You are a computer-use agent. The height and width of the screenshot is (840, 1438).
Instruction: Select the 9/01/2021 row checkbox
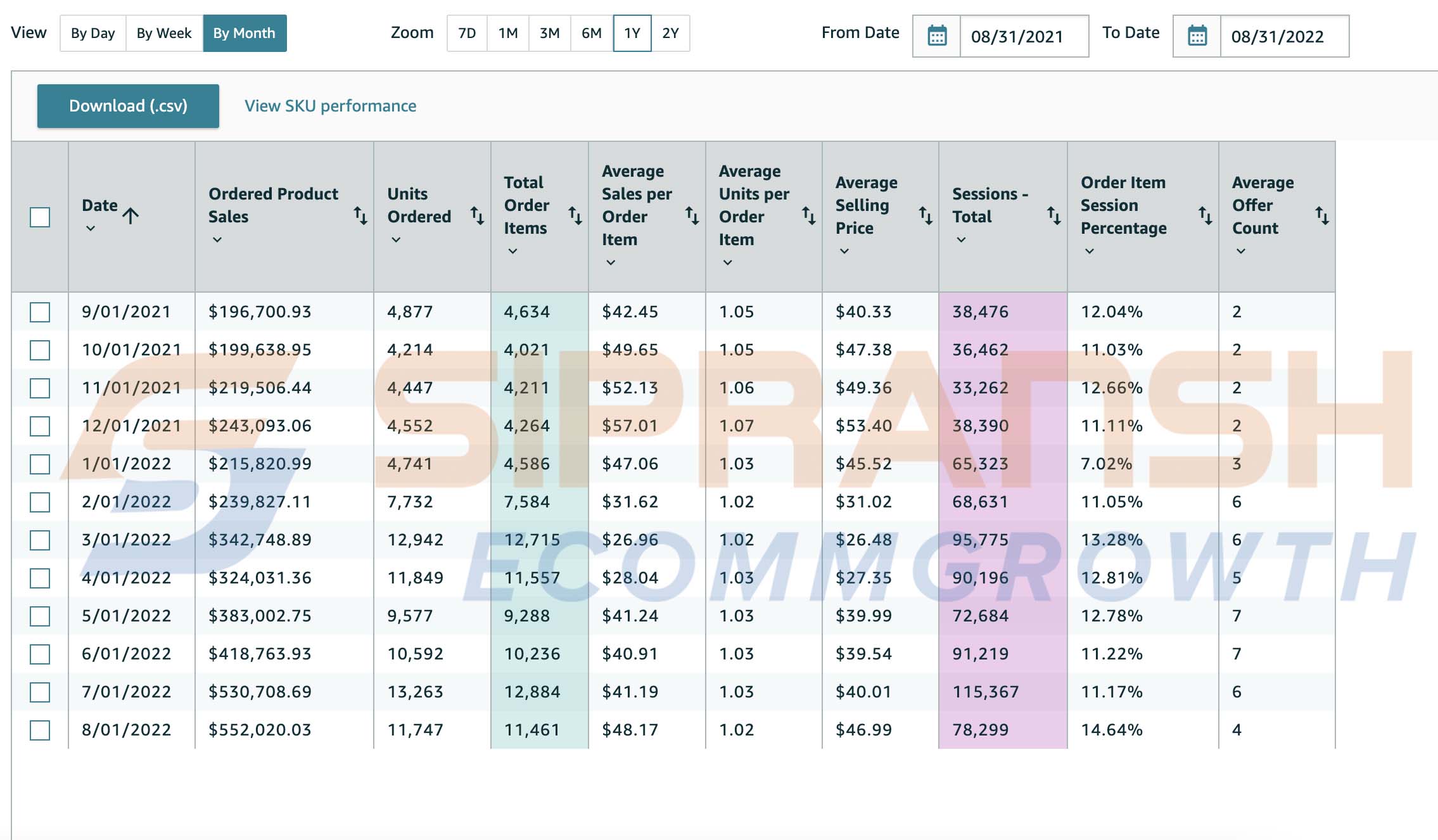point(40,312)
